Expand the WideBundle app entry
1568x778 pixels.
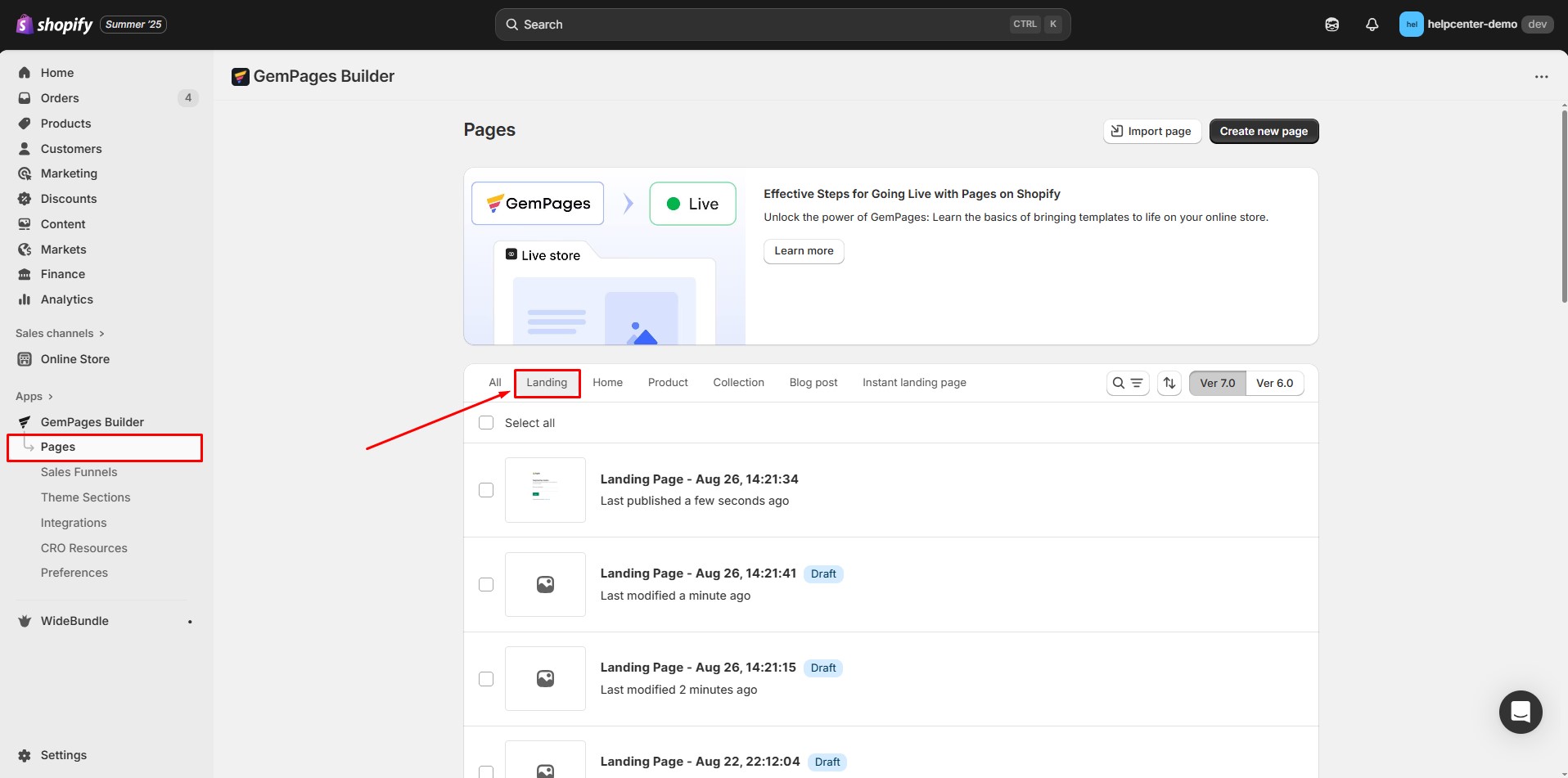(190, 621)
